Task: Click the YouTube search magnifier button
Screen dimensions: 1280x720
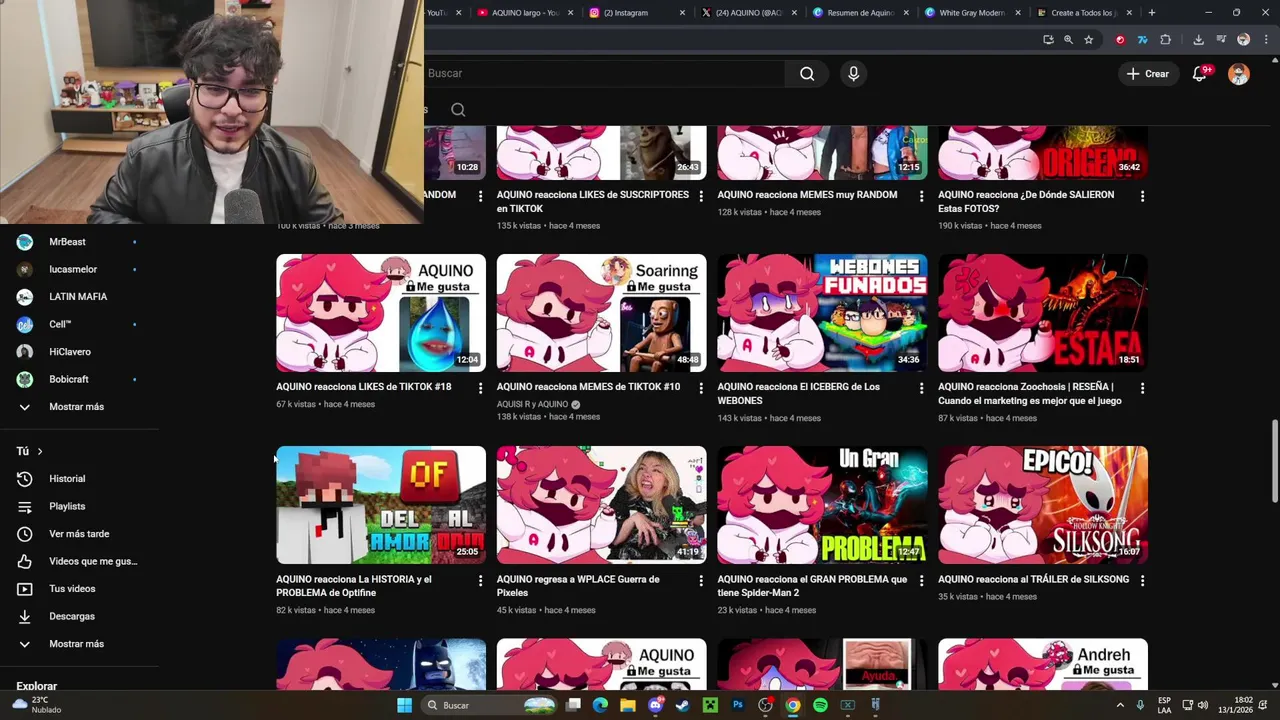Action: click(x=807, y=73)
